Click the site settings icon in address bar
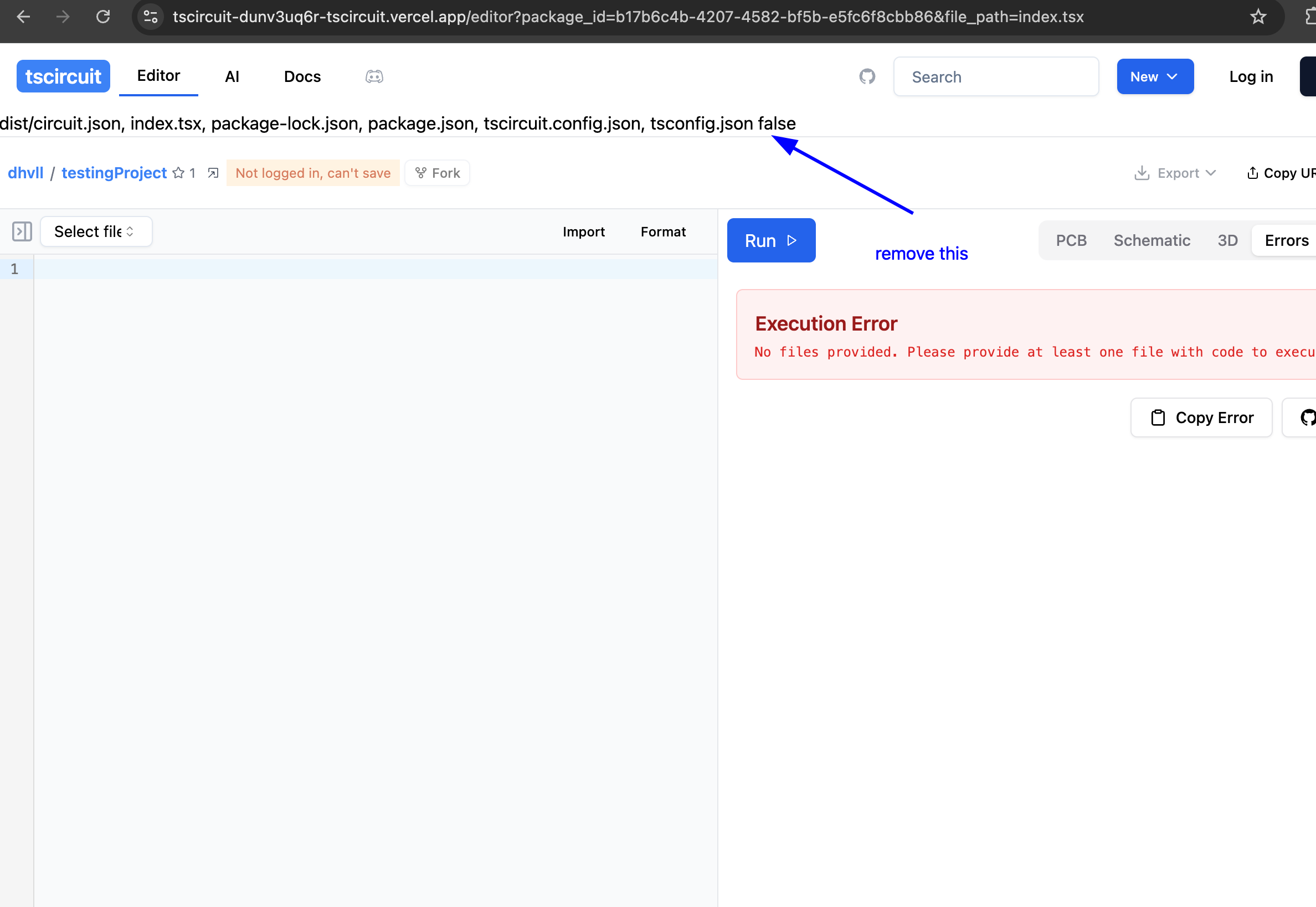The height and width of the screenshot is (907, 1316). pyautogui.click(x=151, y=17)
